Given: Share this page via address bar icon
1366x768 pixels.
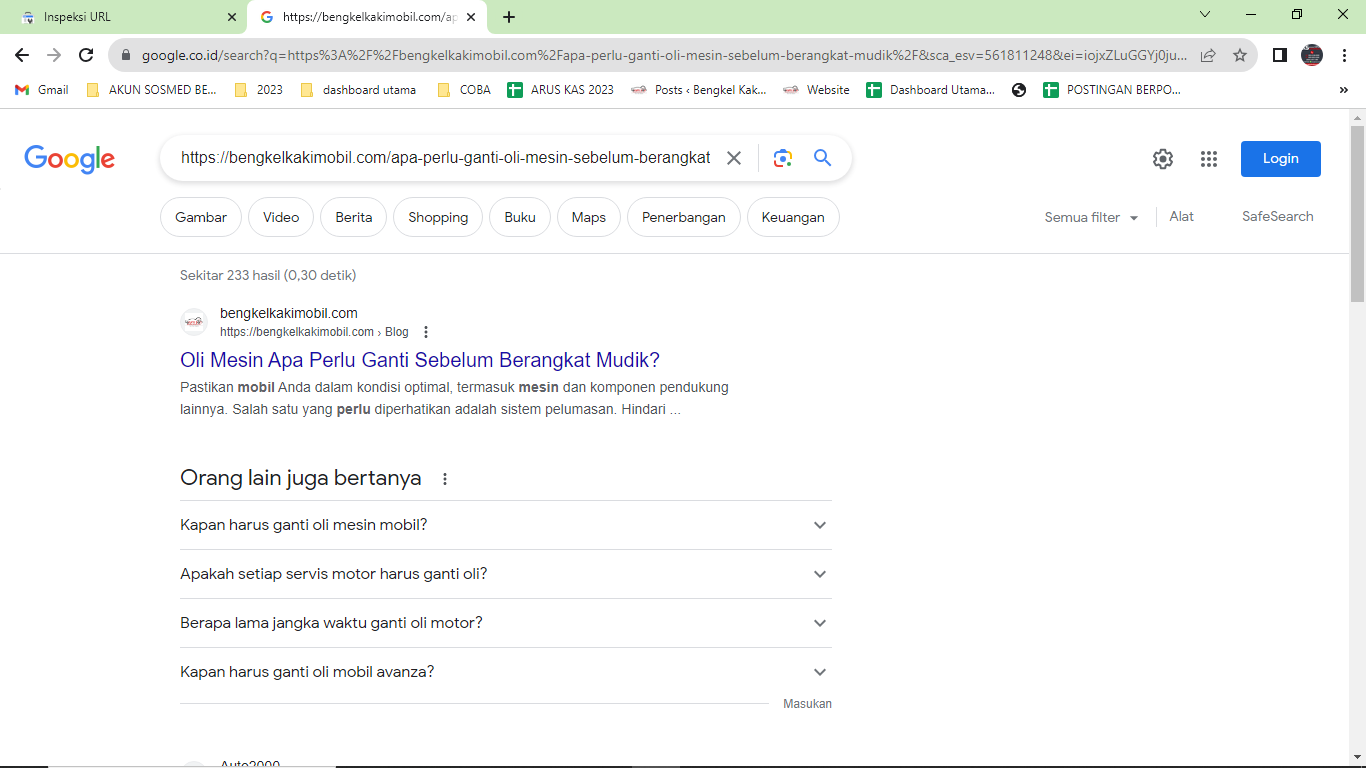Looking at the screenshot, I should [1208, 56].
